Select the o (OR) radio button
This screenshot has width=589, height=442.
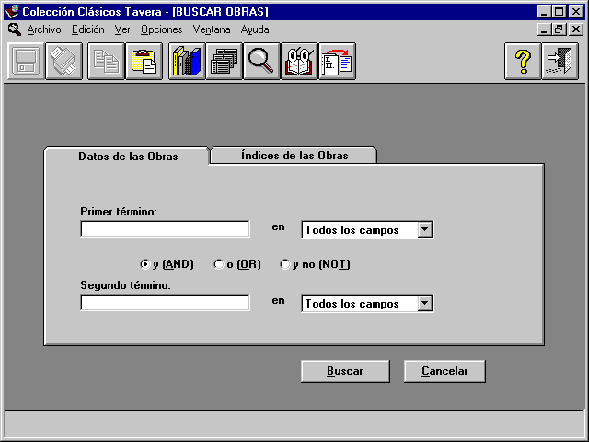click(218, 264)
